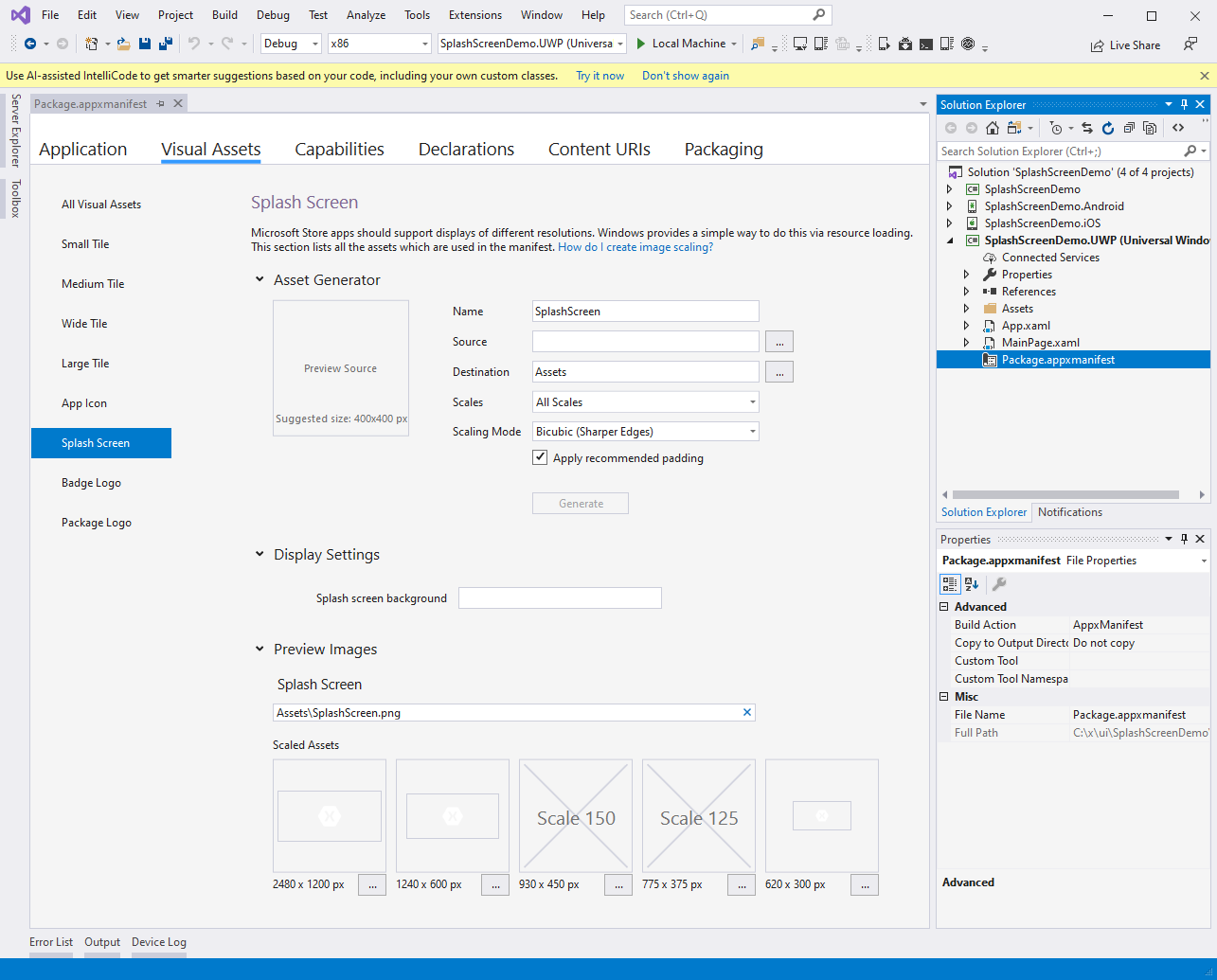The image size is (1217, 980).
Task: Collapse the Misc category in Properties
Action: 944,697
